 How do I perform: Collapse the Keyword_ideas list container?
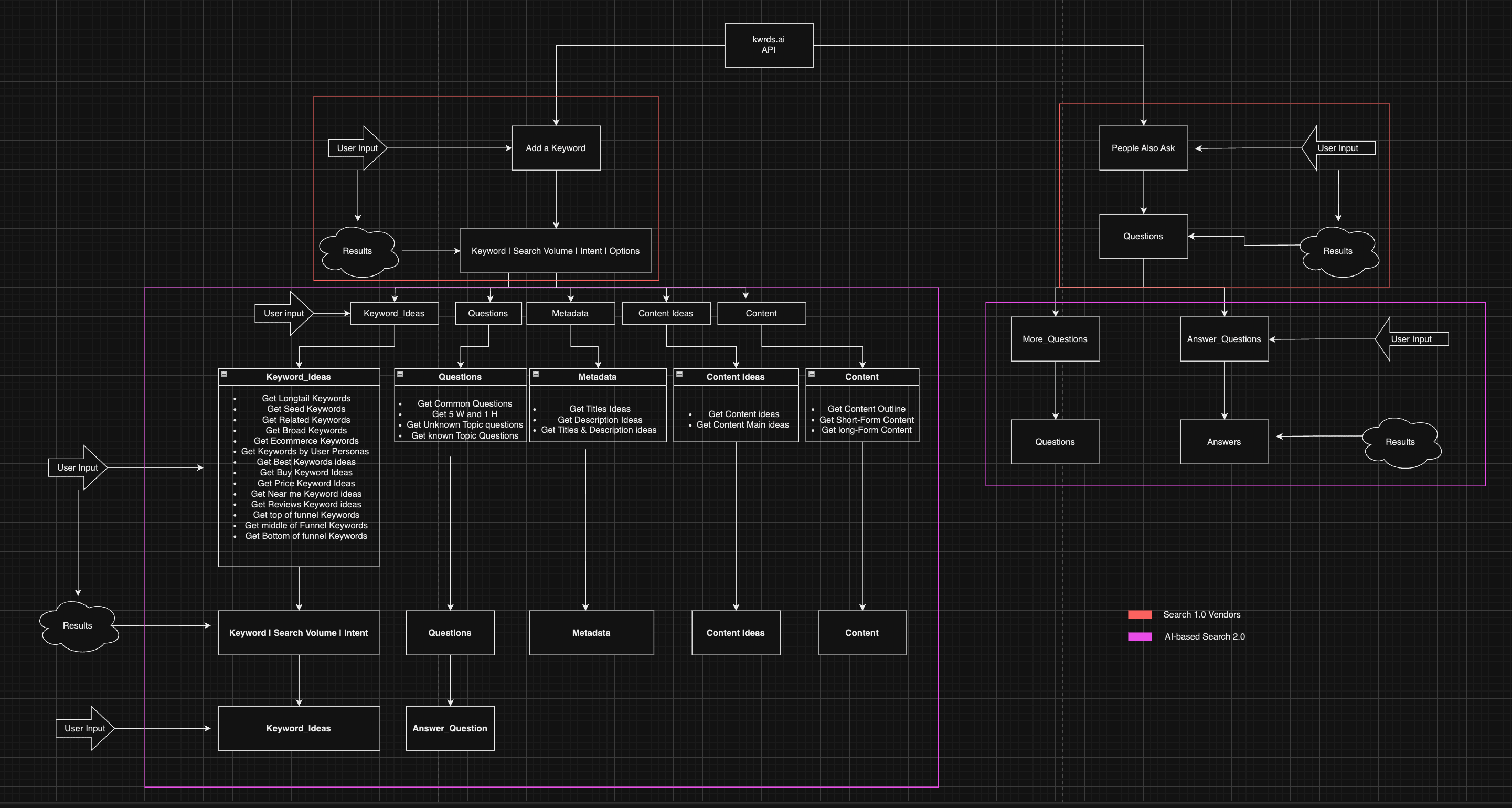[x=223, y=374]
